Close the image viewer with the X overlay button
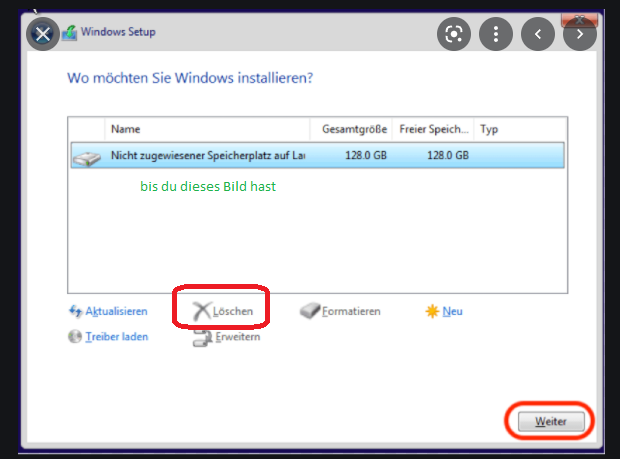 click(43, 34)
